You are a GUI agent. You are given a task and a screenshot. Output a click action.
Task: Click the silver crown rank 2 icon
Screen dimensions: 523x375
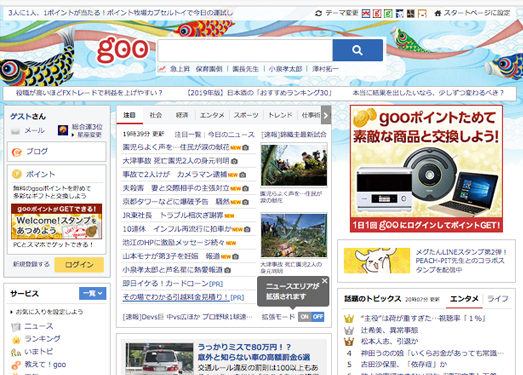(x=349, y=330)
